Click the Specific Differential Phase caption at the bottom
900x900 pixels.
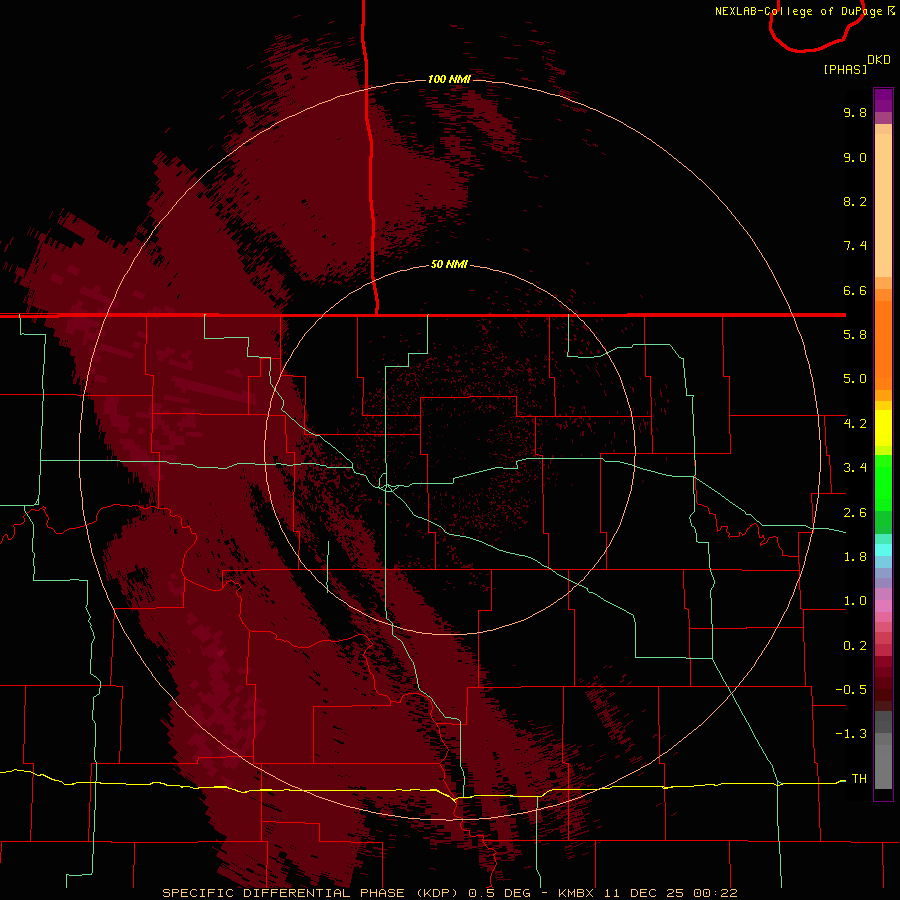point(450,893)
